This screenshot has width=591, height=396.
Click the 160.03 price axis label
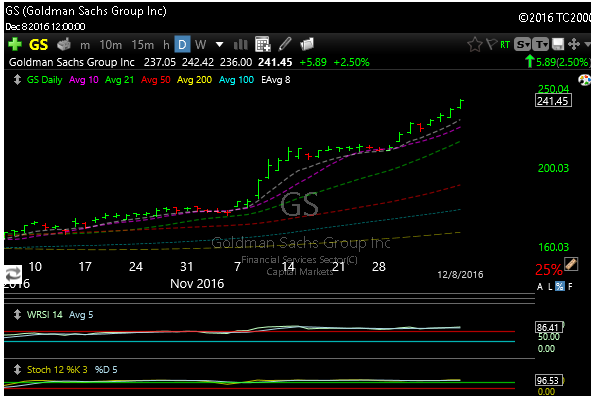pos(553,247)
